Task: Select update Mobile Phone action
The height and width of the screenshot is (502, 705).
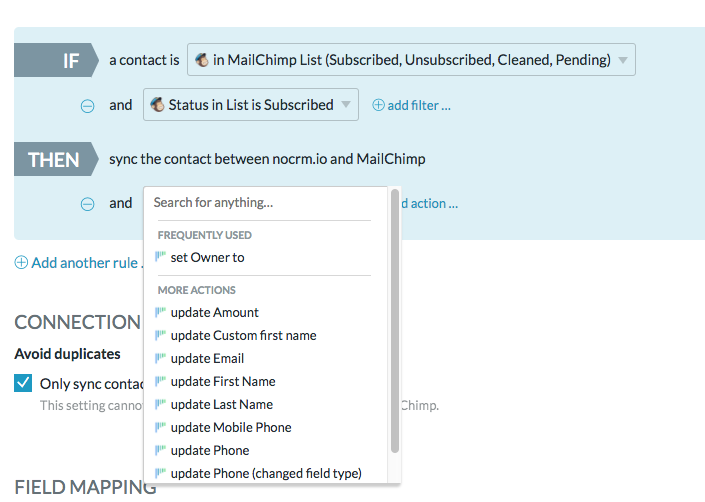Action: coord(231,427)
